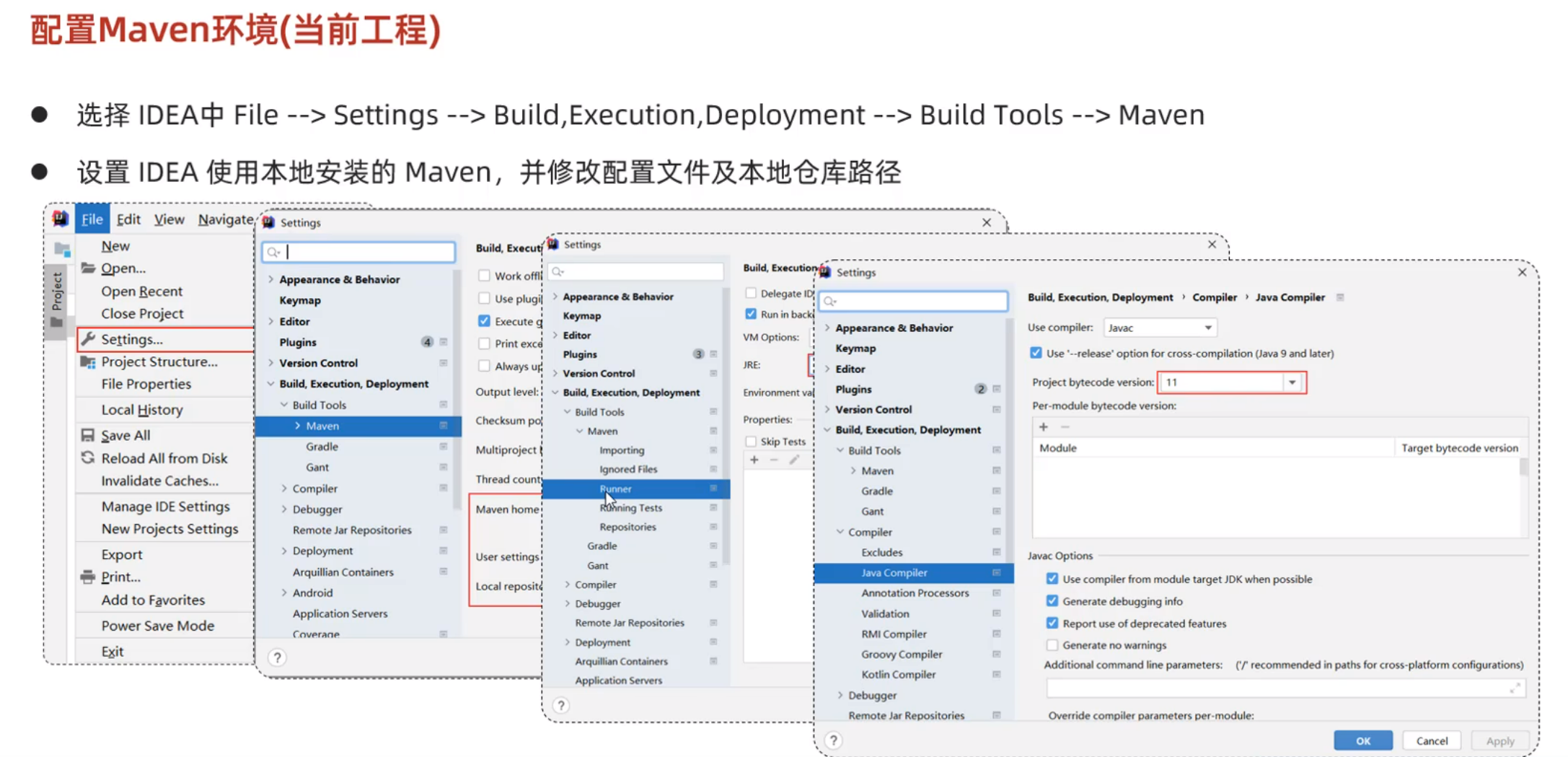Click the search magnifier in leftmost Settings
The width and height of the screenshot is (1568, 757).
[273, 252]
